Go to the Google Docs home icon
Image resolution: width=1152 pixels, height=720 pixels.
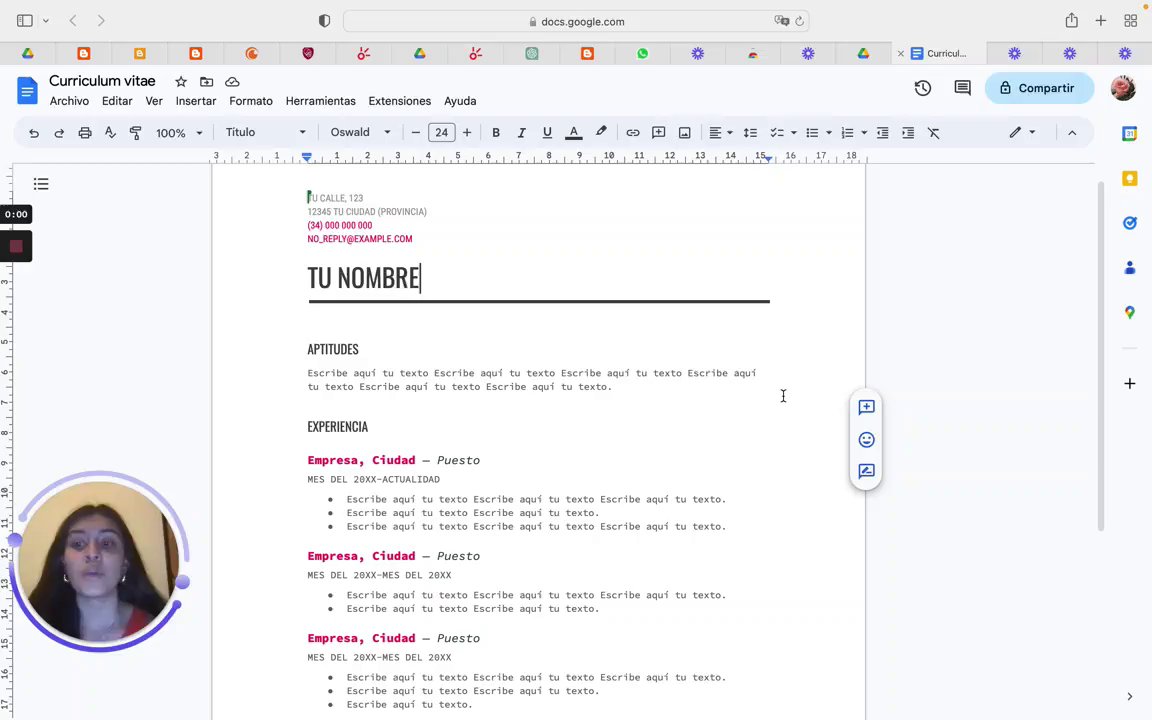(27, 90)
